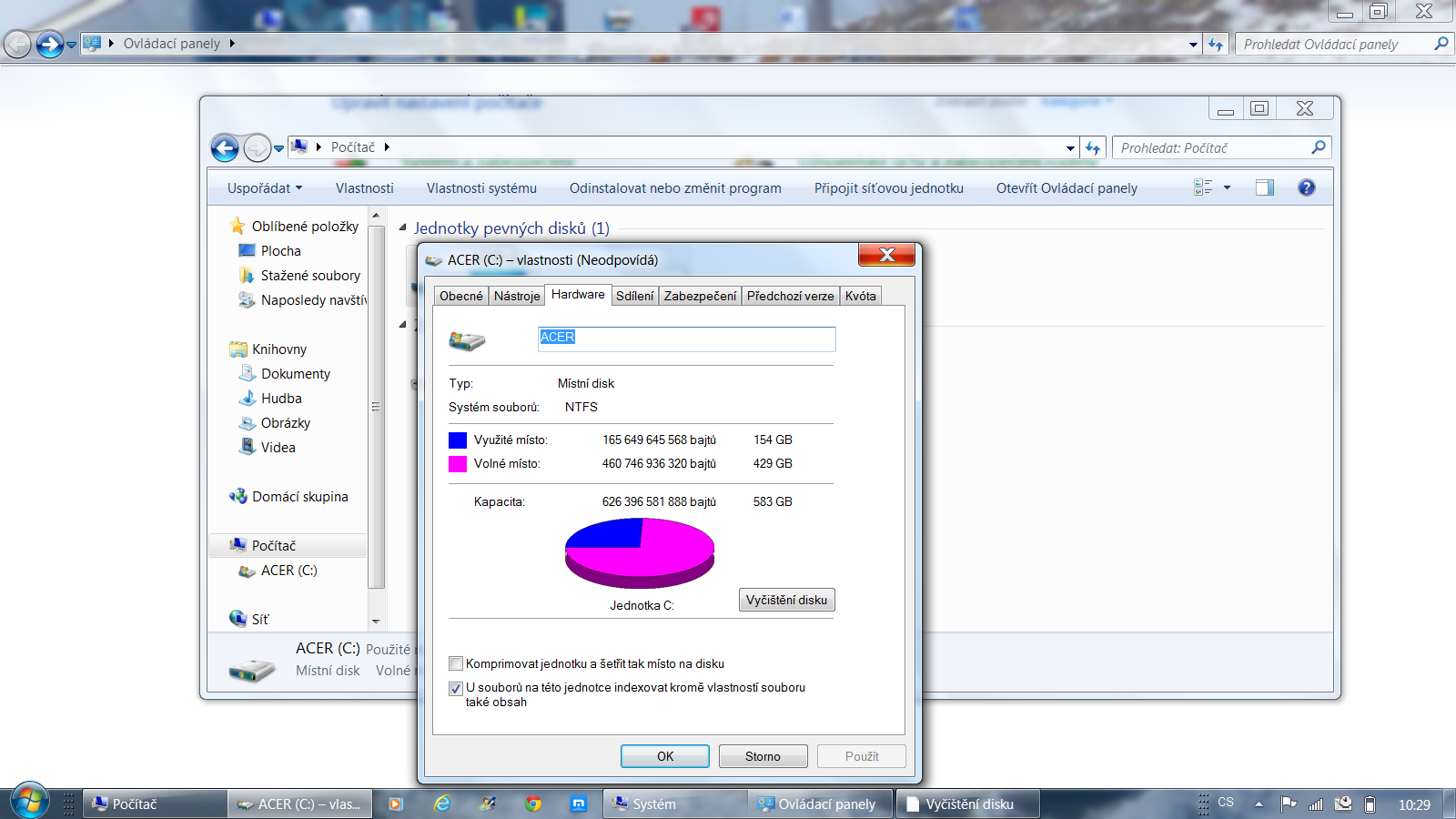Select Domácí skupina in sidebar
Screen dimensions: 1456x819
(x=300, y=496)
